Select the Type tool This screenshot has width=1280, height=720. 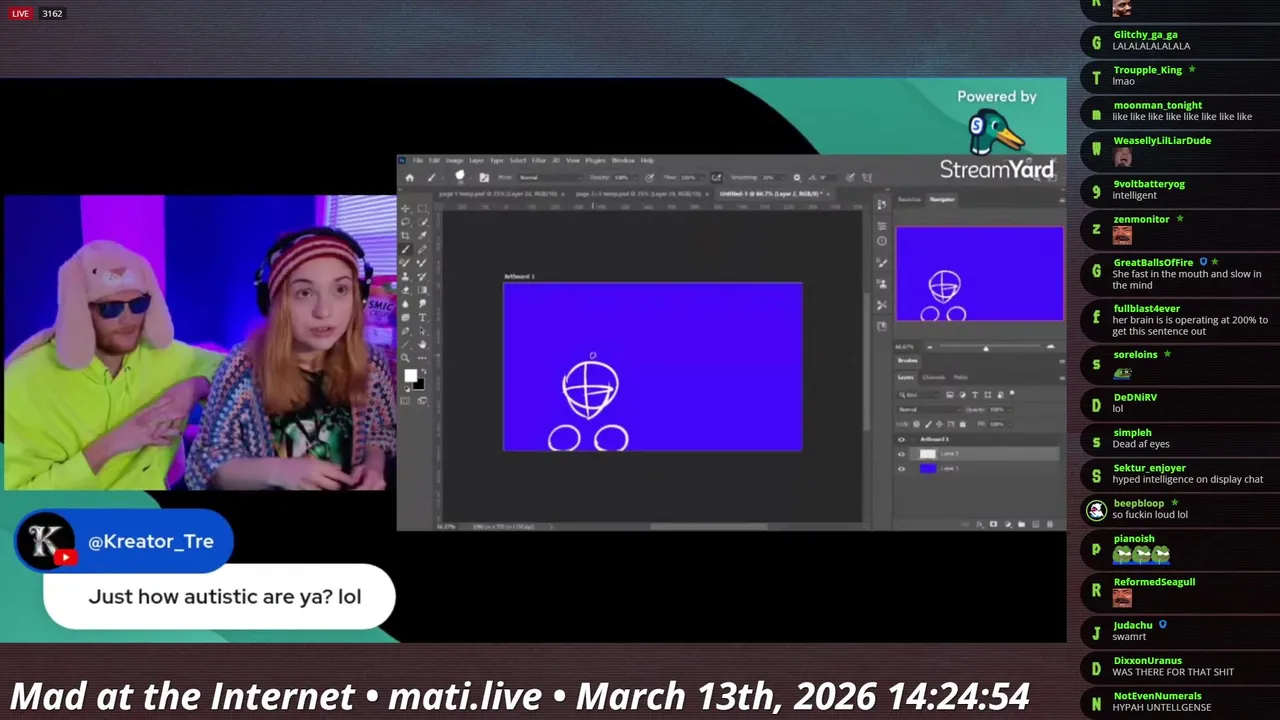click(x=422, y=317)
